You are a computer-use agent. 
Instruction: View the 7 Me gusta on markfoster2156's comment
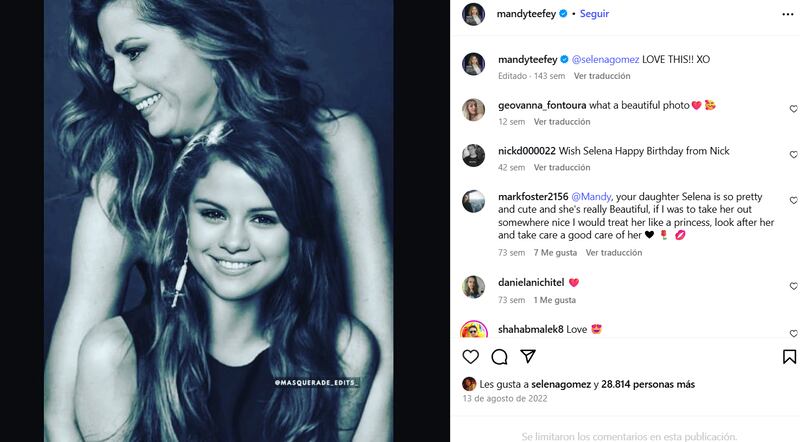555,253
